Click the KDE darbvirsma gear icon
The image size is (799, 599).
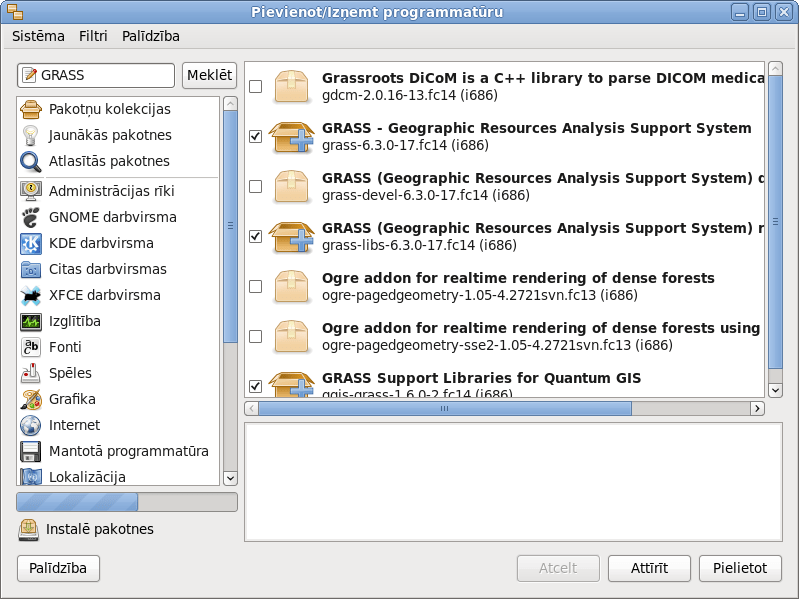(31, 243)
